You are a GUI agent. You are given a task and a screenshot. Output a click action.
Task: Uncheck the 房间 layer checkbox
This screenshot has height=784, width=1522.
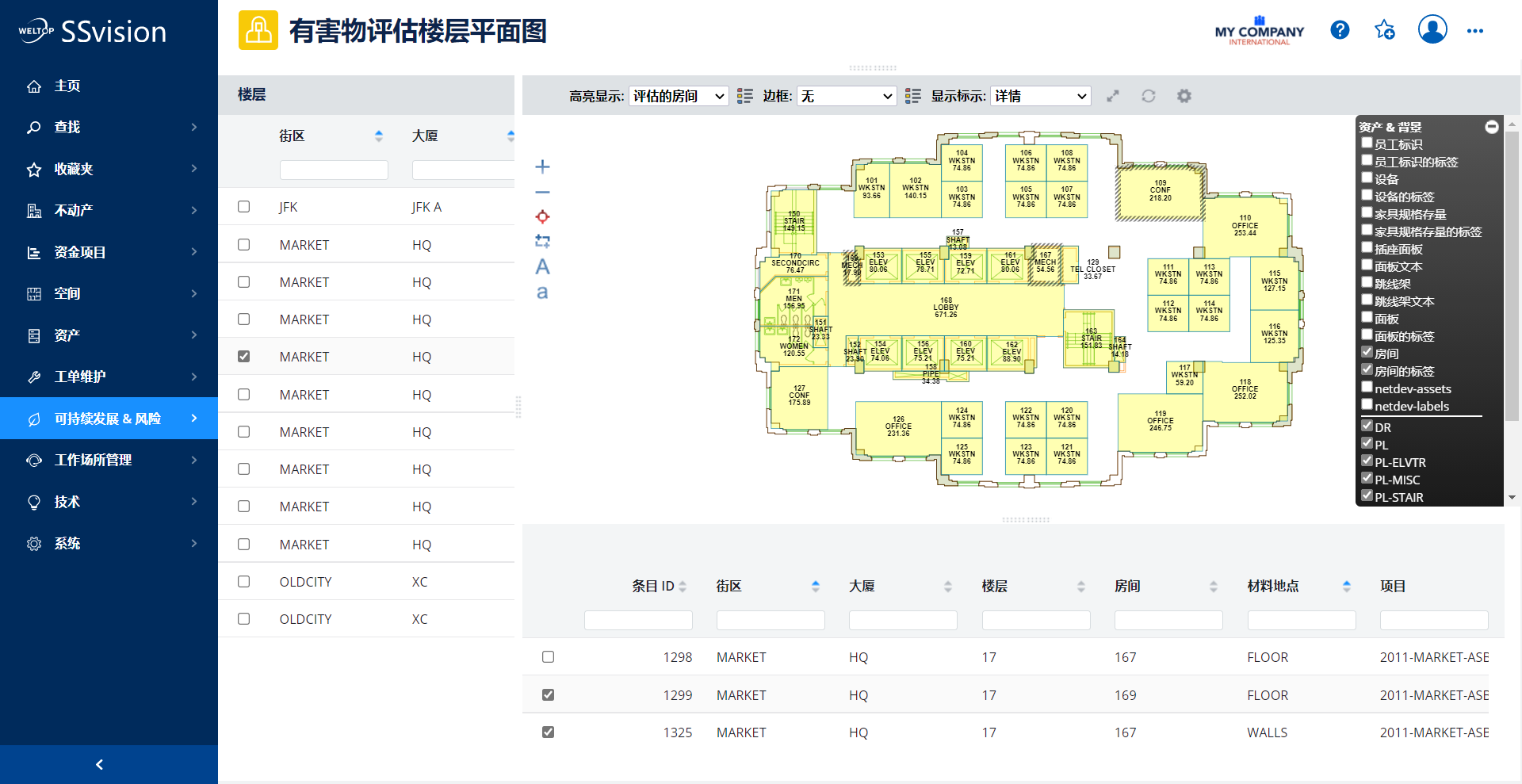1367,353
